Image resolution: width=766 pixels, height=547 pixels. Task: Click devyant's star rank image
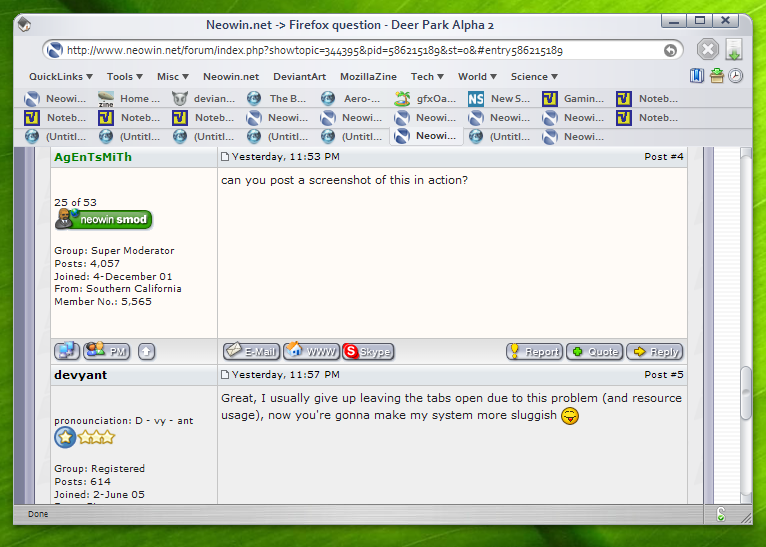coord(85,437)
